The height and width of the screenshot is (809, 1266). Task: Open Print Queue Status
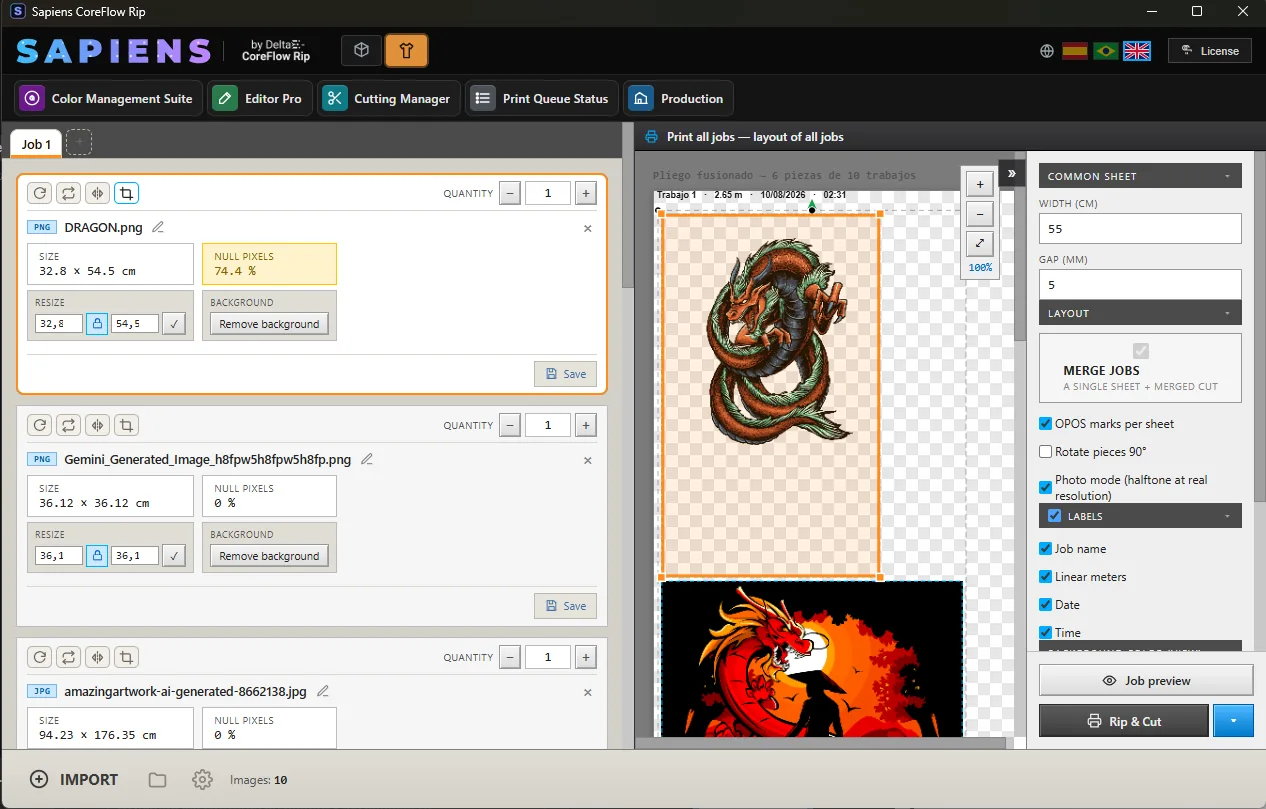(x=542, y=99)
